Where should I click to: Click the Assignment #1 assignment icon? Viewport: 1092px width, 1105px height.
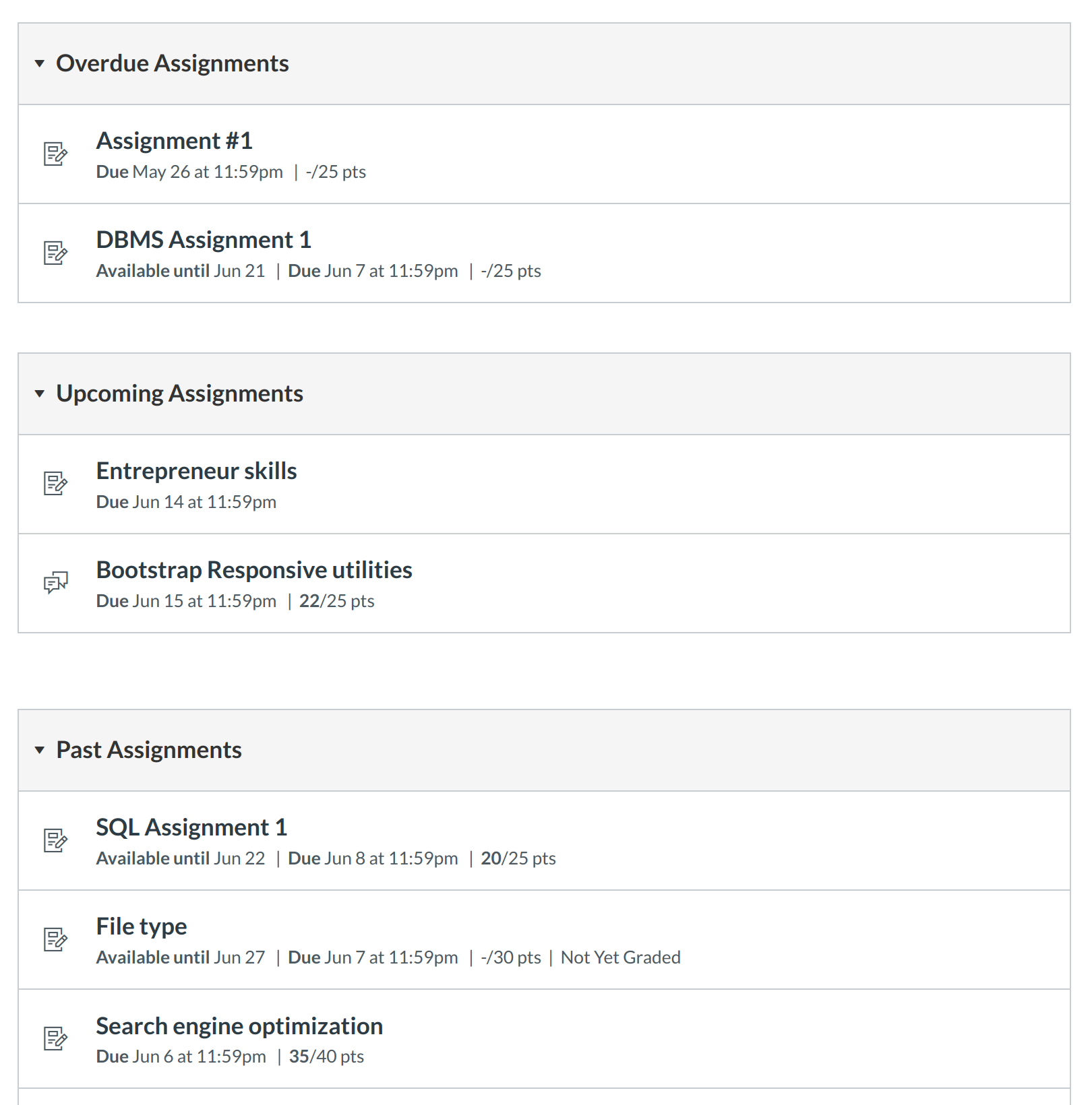point(55,154)
